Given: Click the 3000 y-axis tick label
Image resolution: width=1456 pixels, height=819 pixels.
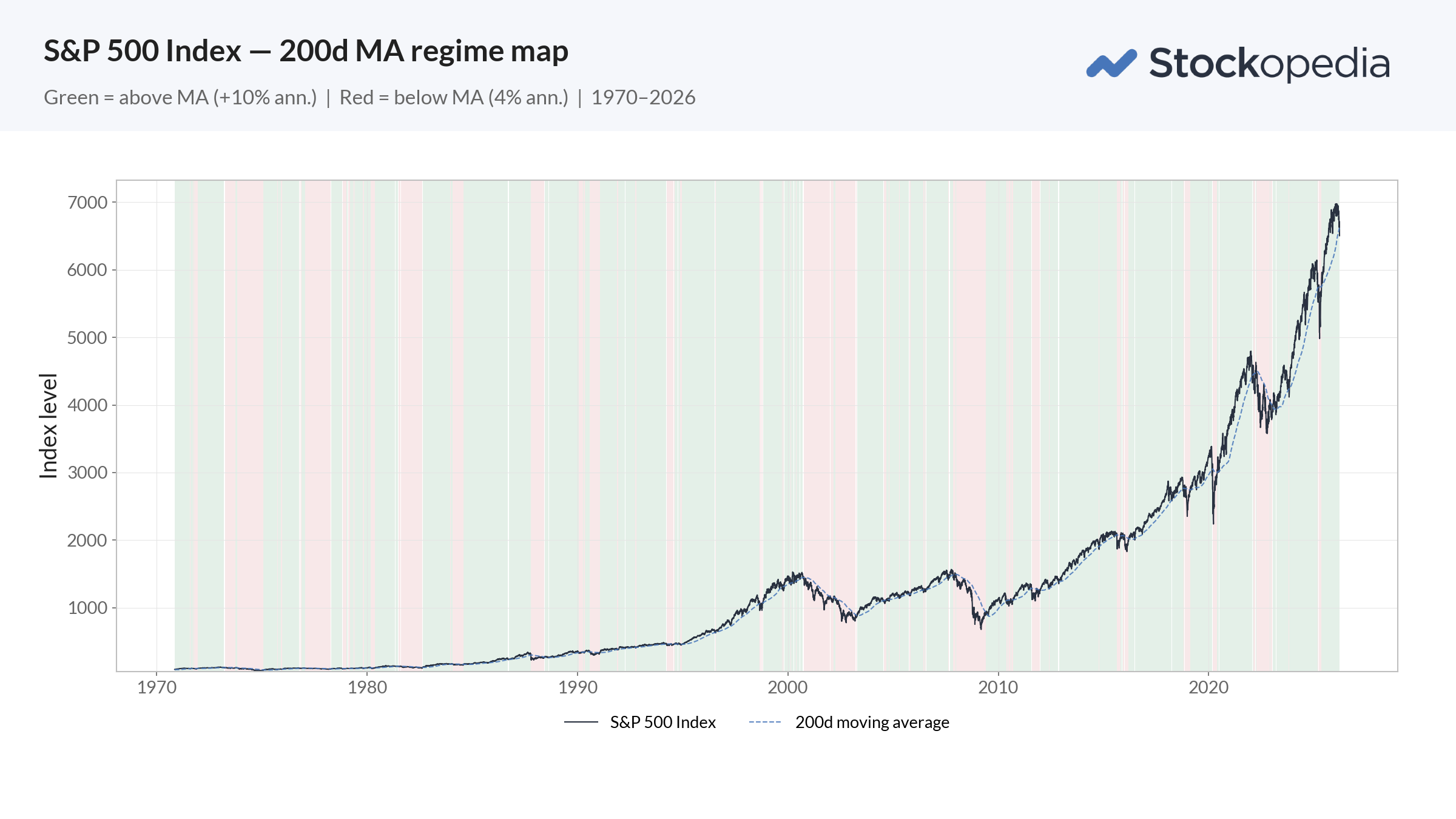Looking at the screenshot, I should pos(87,473).
